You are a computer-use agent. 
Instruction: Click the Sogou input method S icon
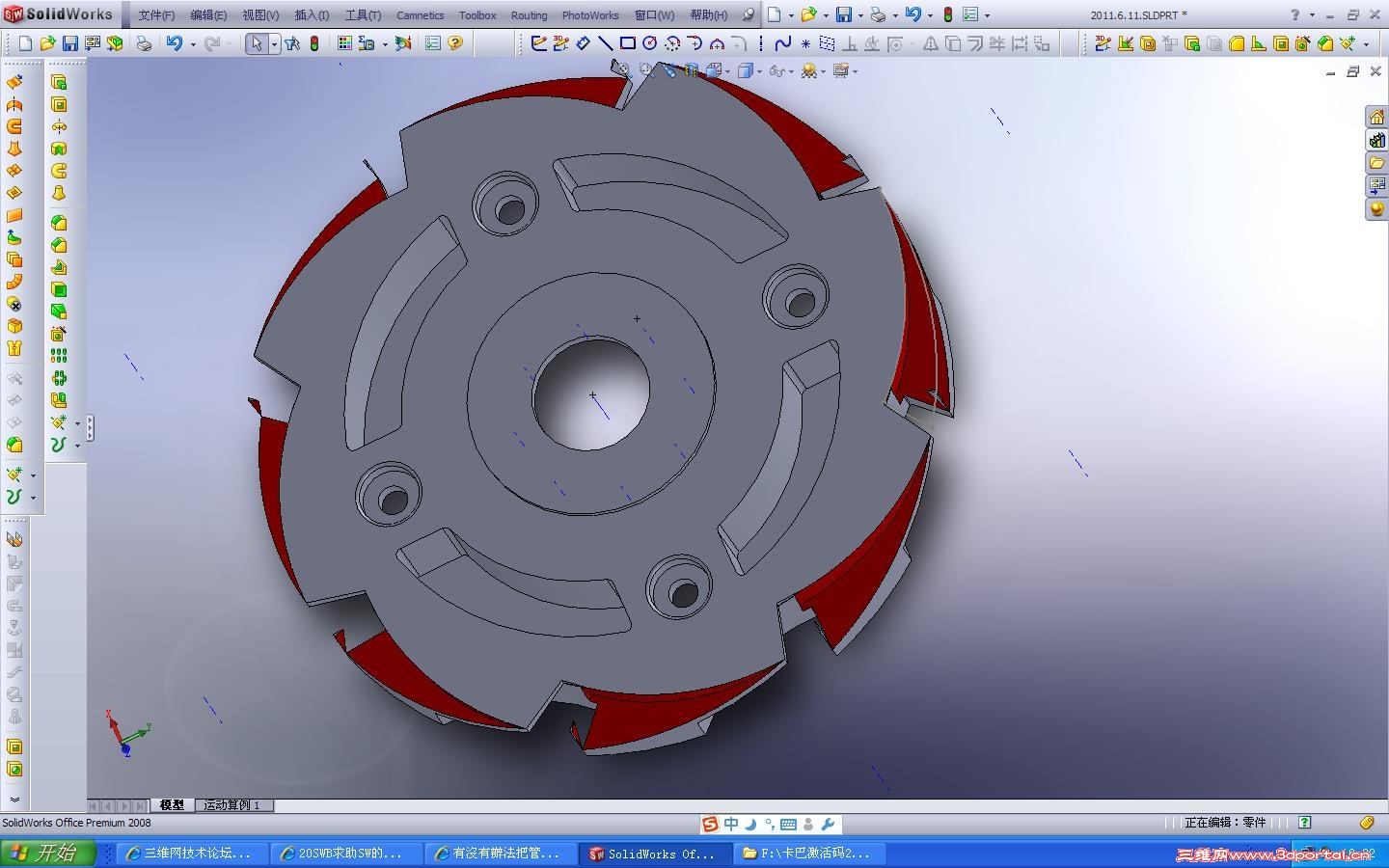(711, 824)
